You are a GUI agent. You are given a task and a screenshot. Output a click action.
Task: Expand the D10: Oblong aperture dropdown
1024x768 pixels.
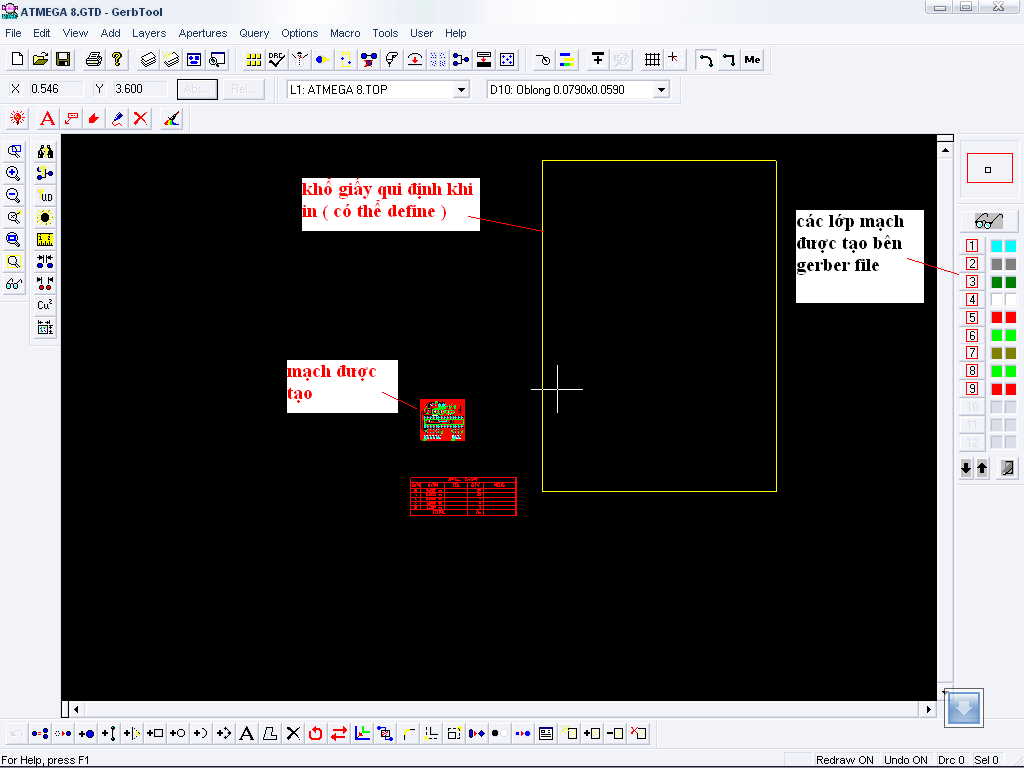[661, 89]
